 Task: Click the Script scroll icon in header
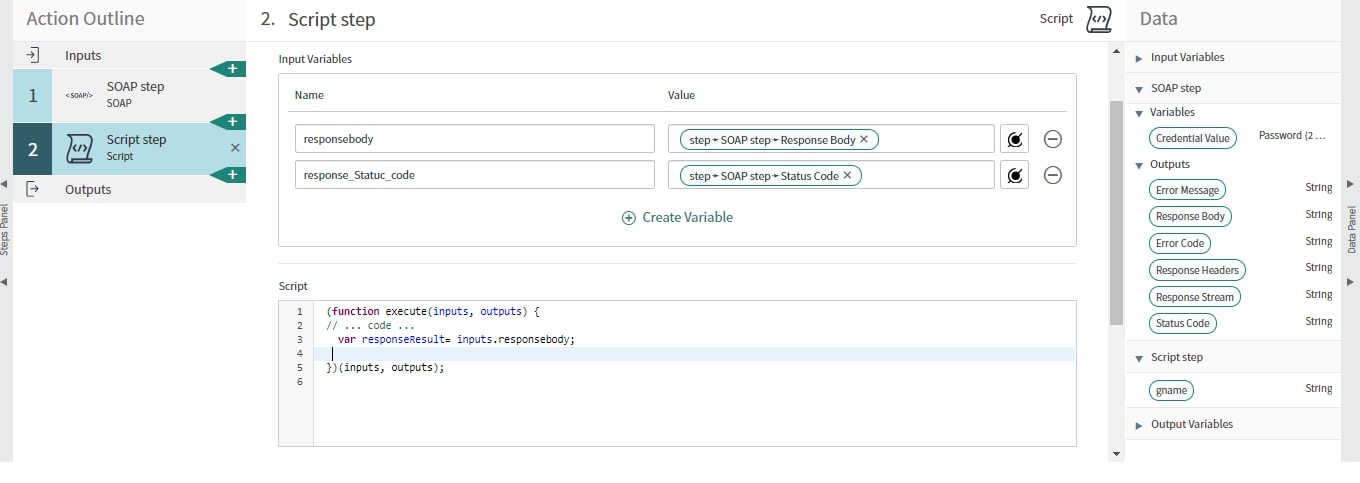point(1098,19)
